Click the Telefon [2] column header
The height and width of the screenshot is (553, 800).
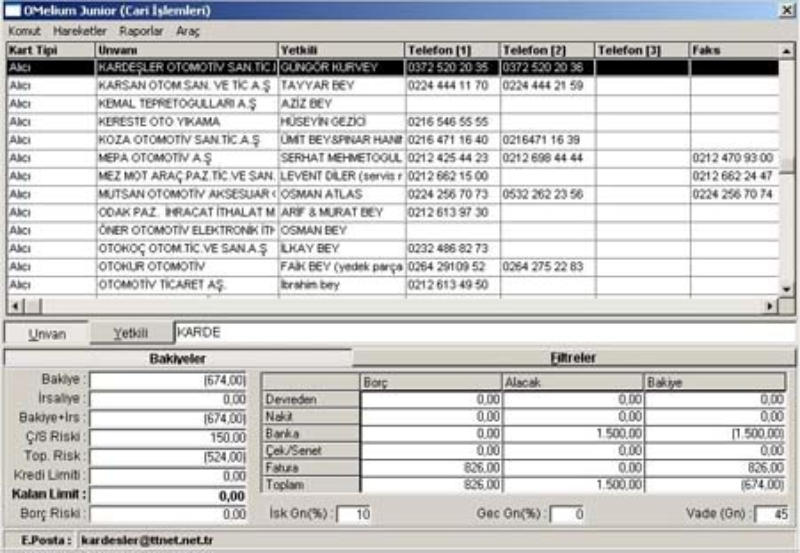pos(547,50)
